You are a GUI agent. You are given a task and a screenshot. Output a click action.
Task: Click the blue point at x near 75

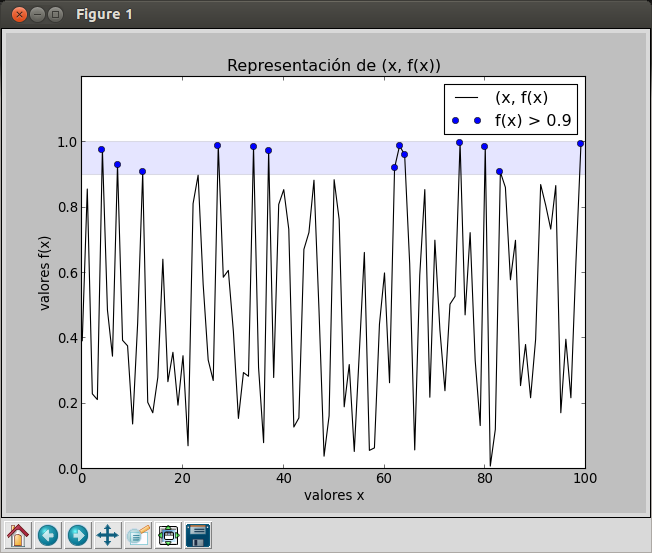click(459, 143)
